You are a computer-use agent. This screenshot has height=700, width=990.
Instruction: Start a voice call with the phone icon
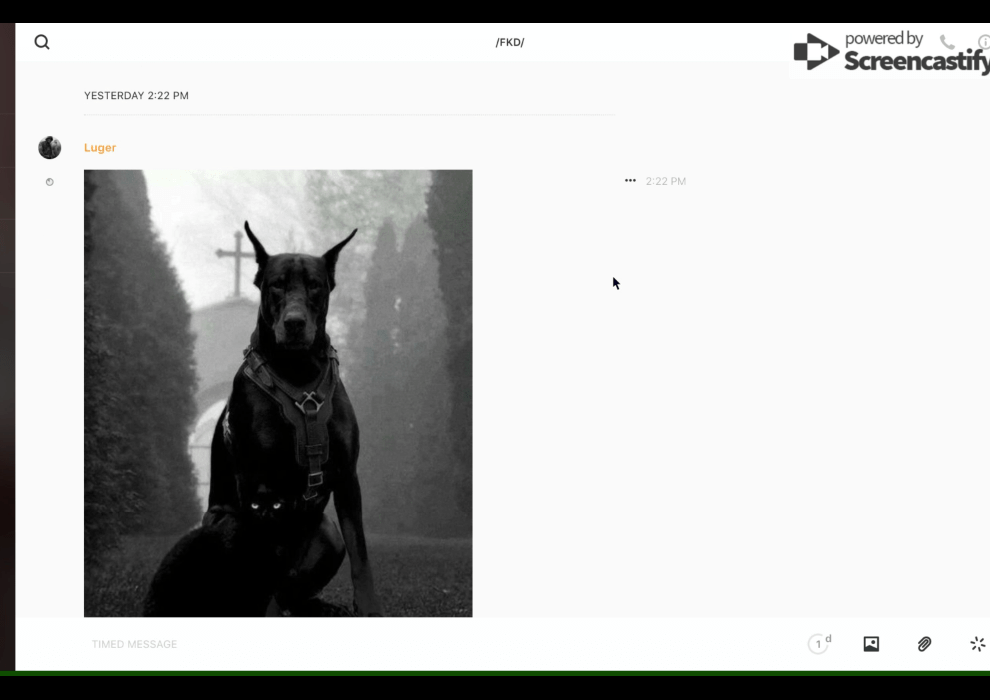coord(946,42)
